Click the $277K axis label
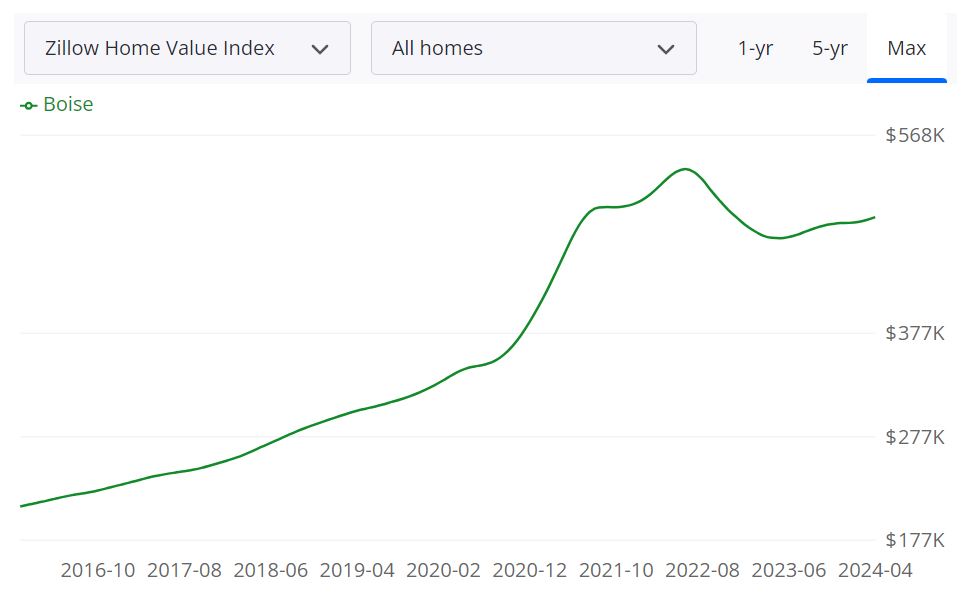The height and width of the screenshot is (593, 967). pyautogui.click(x=915, y=437)
